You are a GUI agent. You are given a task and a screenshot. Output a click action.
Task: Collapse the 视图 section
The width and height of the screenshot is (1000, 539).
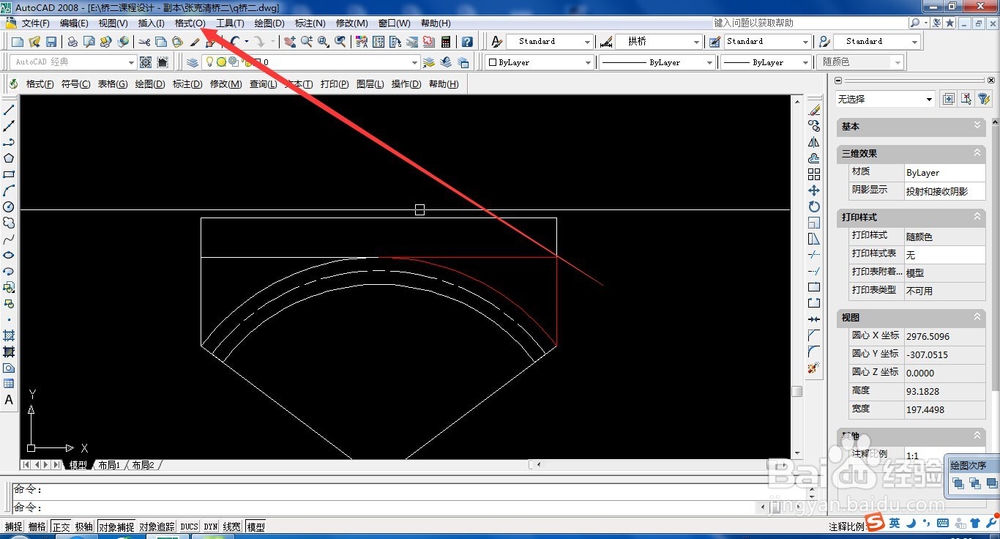976,317
